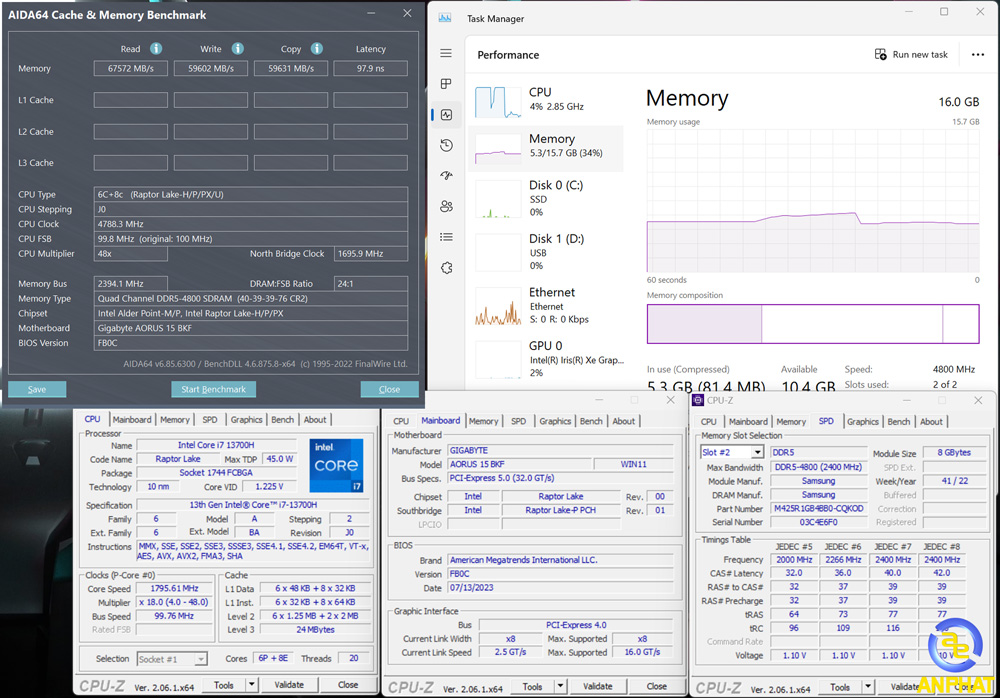Click the empty L1 Cache Read field

coord(131,100)
